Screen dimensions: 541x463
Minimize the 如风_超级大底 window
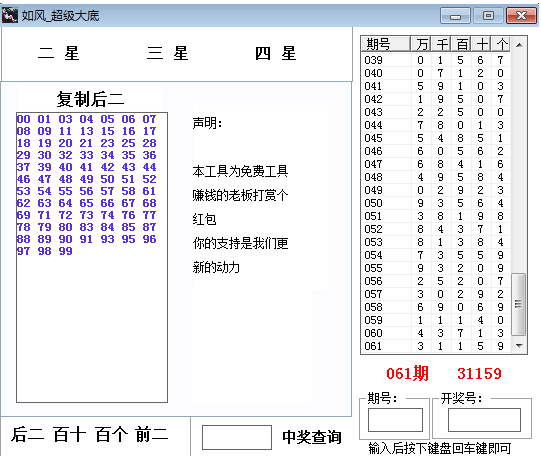click(455, 16)
